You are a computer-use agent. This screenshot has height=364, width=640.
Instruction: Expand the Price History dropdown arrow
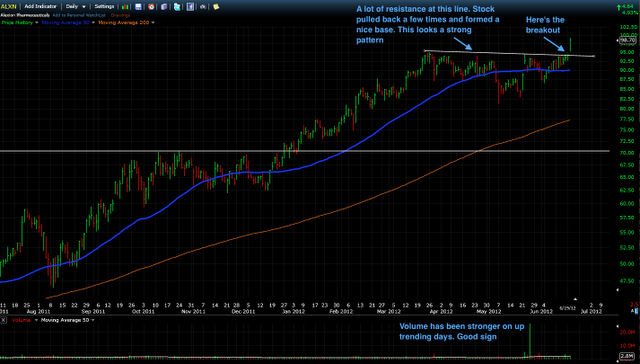tap(37, 23)
